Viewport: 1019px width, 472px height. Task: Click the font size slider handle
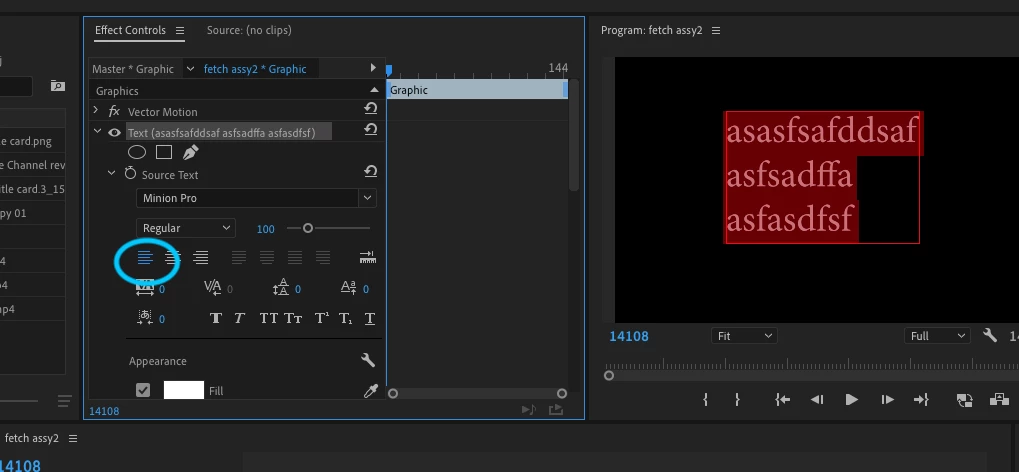tap(308, 228)
